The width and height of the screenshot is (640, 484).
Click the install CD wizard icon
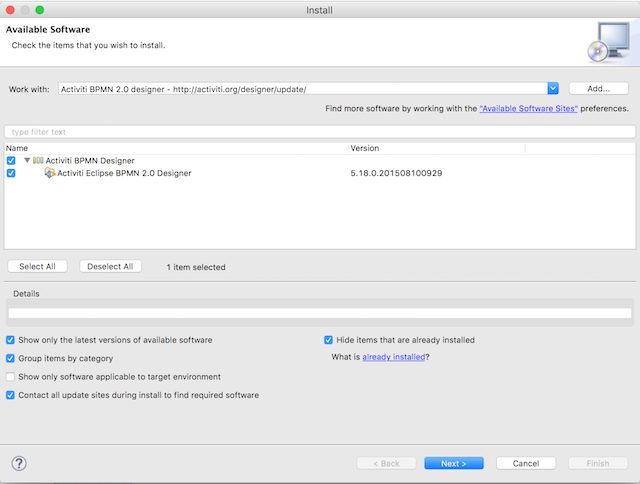(x=609, y=41)
